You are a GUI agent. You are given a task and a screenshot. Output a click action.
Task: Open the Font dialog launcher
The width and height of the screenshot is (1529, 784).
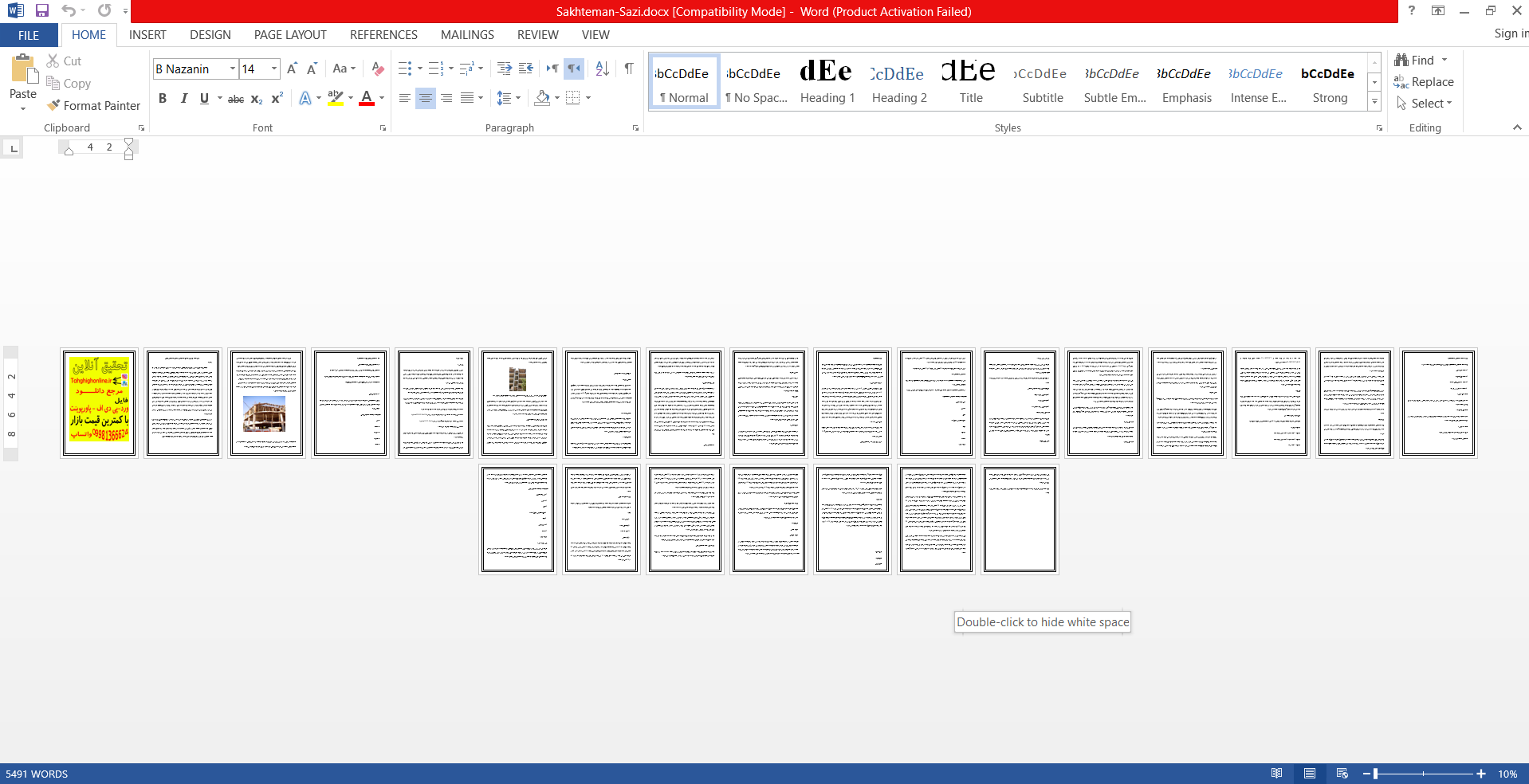(383, 128)
